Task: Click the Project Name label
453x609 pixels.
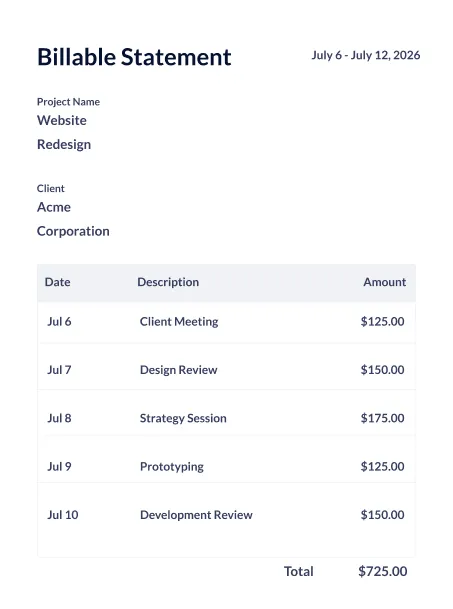Action: 68,102
